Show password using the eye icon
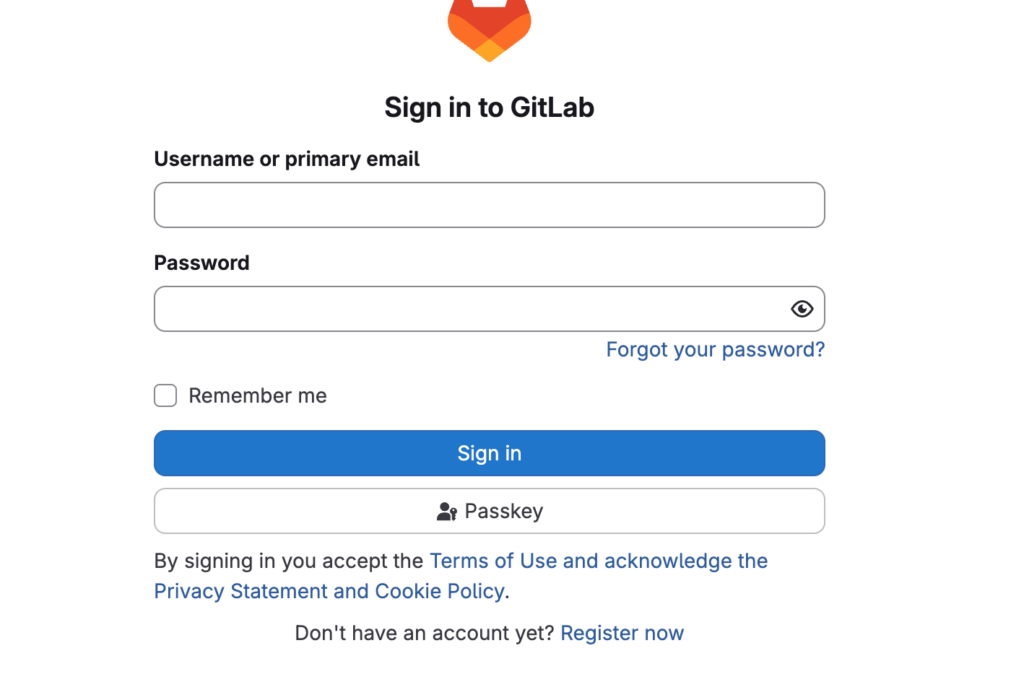The width and height of the screenshot is (1024, 674). click(x=802, y=309)
